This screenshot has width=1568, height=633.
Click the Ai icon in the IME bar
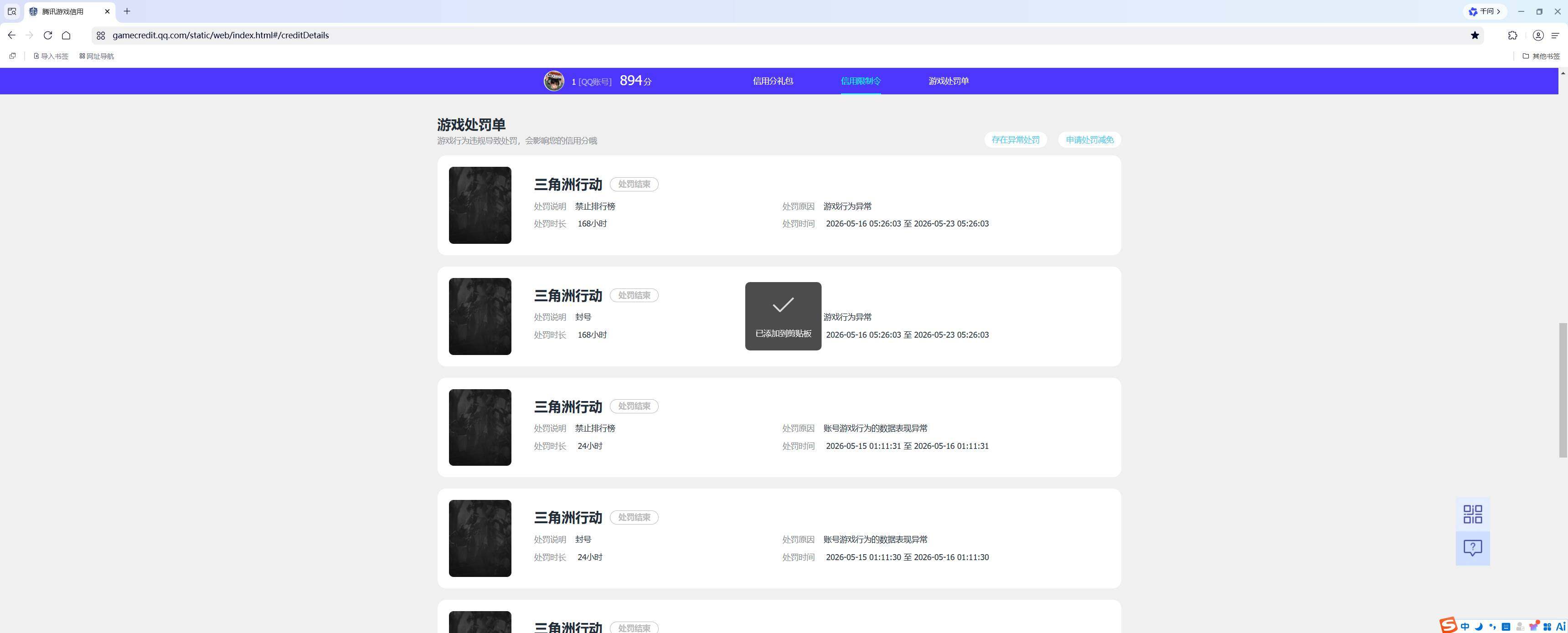tap(1561, 627)
